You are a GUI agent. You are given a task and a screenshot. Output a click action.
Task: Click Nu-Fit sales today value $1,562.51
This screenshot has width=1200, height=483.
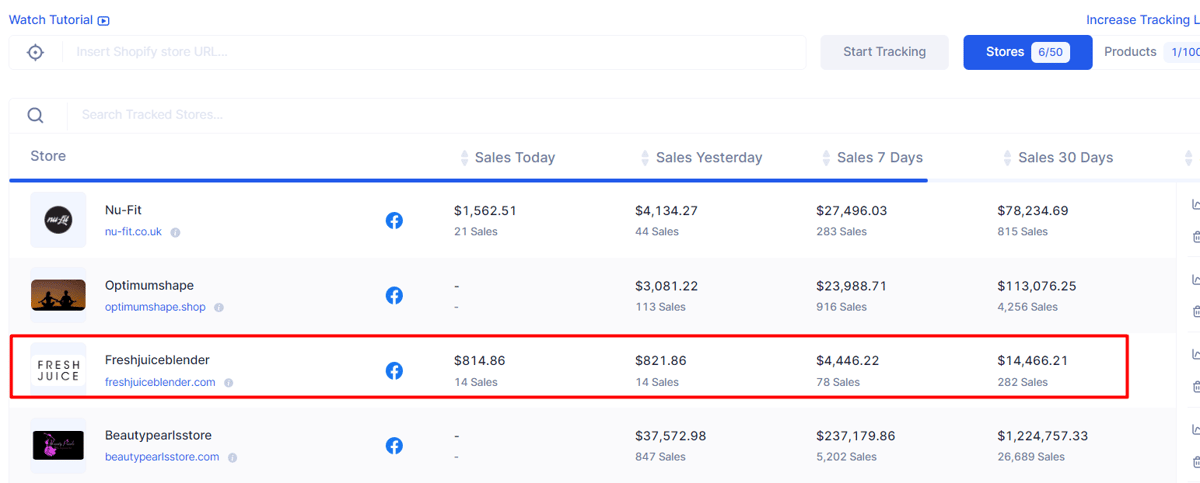tap(485, 210)
